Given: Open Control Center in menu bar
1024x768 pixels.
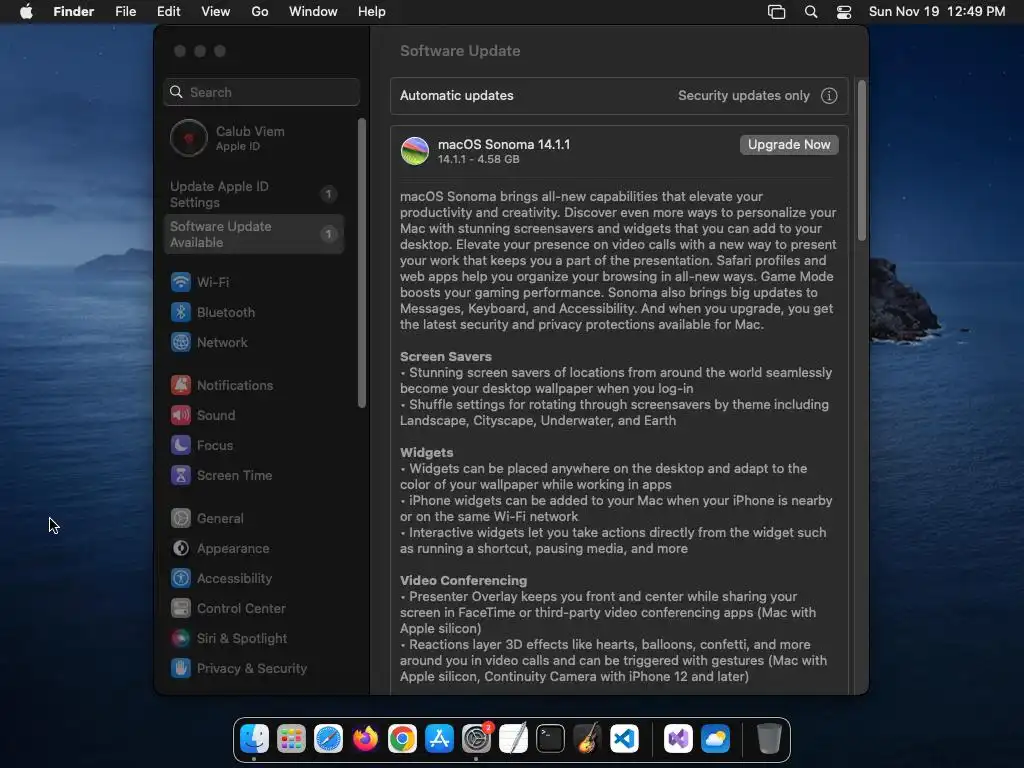Looking at the screenshot, I should 844,12.
